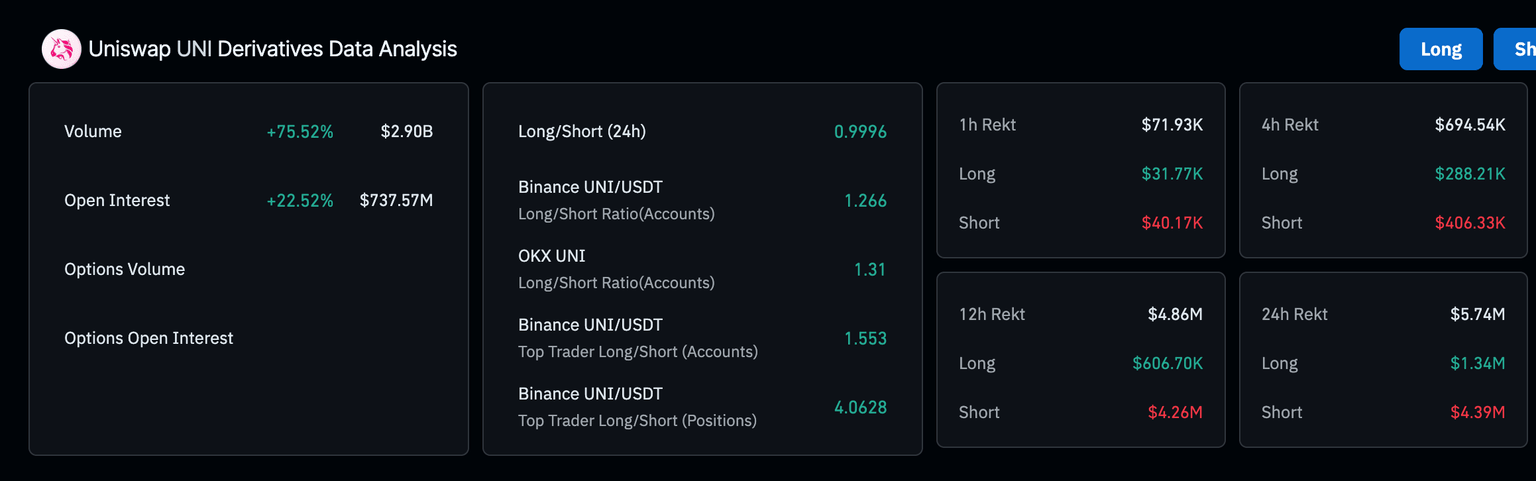
Task: Click the Top Trader Long/Short (Accounts) value 1.553
Action: 865,339
